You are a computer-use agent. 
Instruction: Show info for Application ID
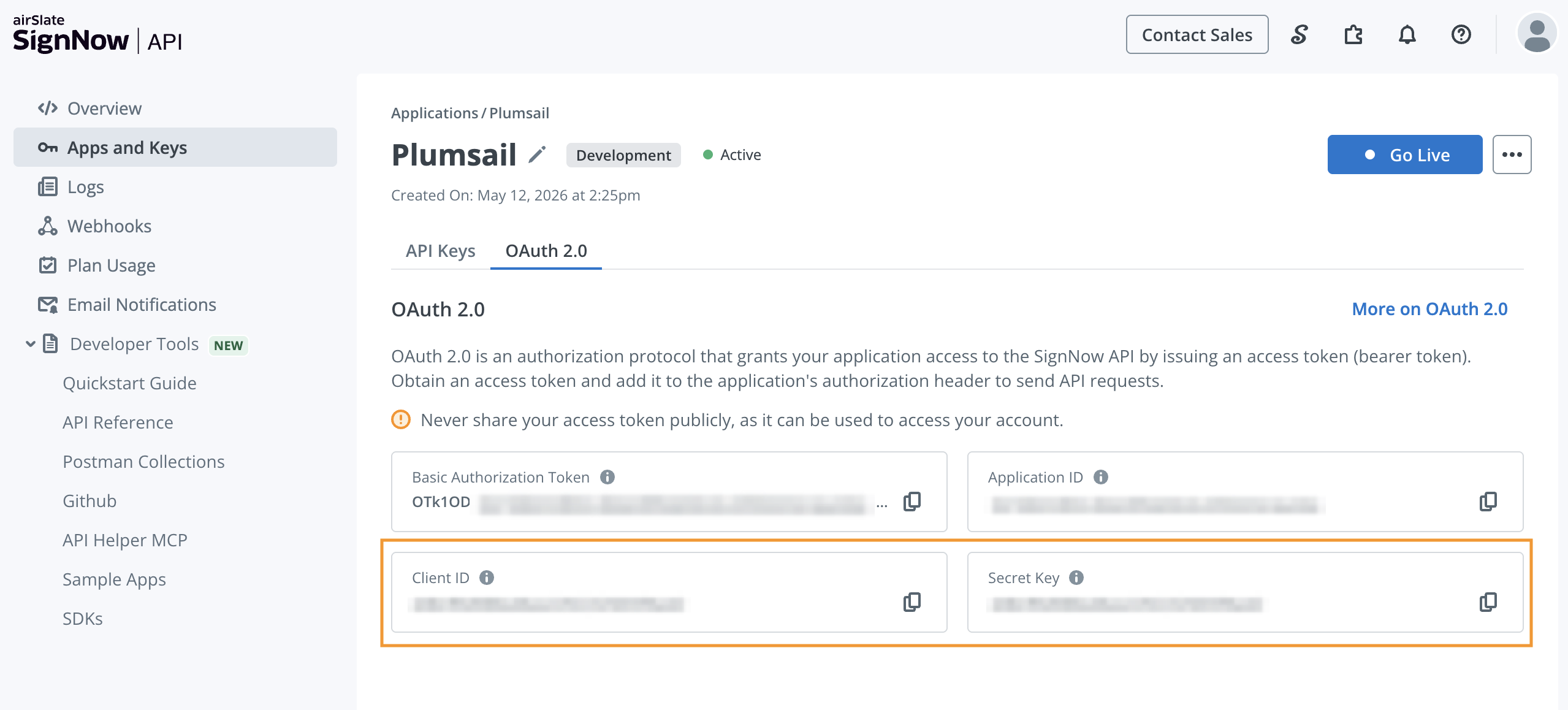point(1101,477)
